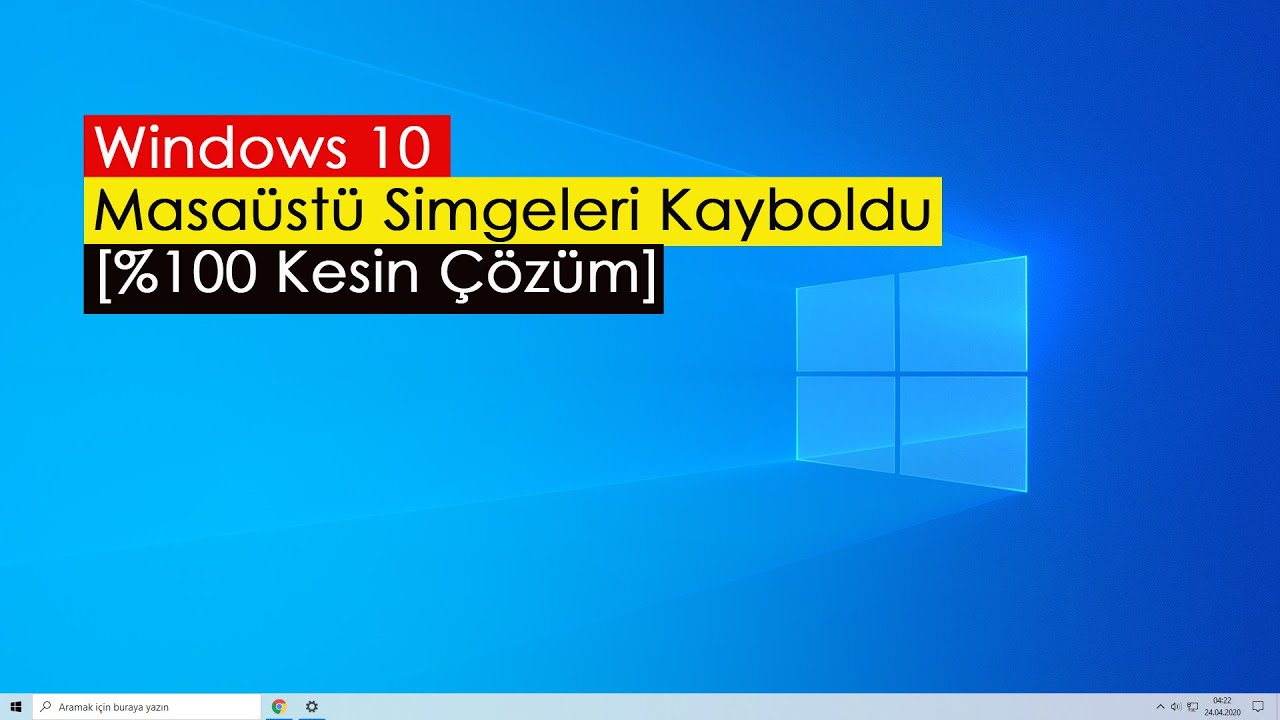This screenshot has width=1280, height=720.
Task: Open the clock showing 04:22
Action: click(x=1222, y=707)
